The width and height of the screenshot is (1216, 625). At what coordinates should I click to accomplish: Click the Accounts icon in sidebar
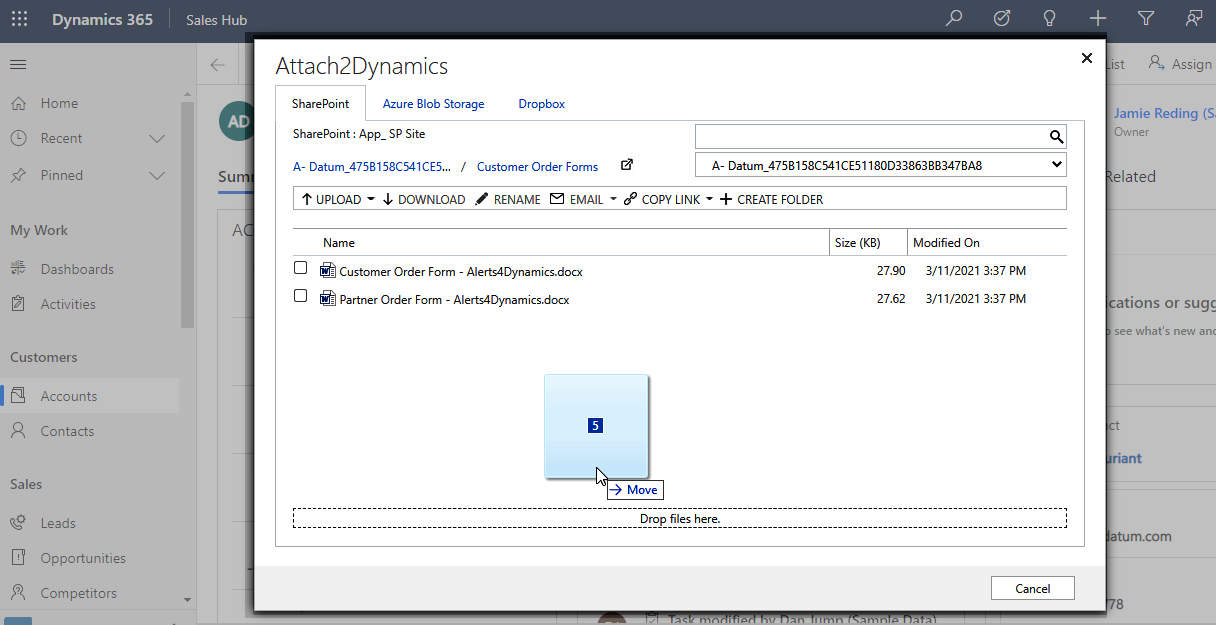click(18, 396)
